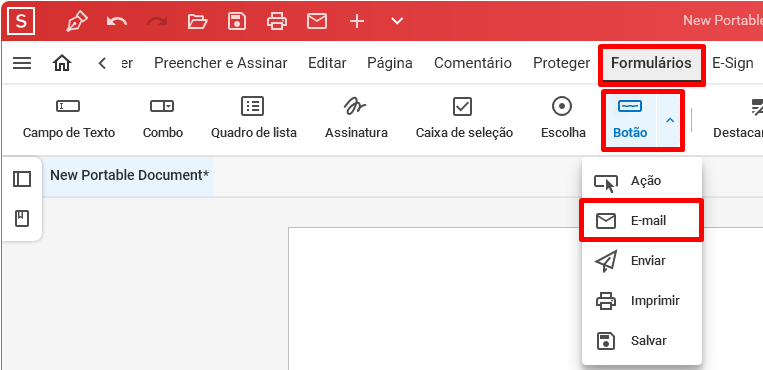The height and width of the screenshot is (370, 763).
Task: Show earlier tabs with left chevron
Action: click(x=102, y=63)
